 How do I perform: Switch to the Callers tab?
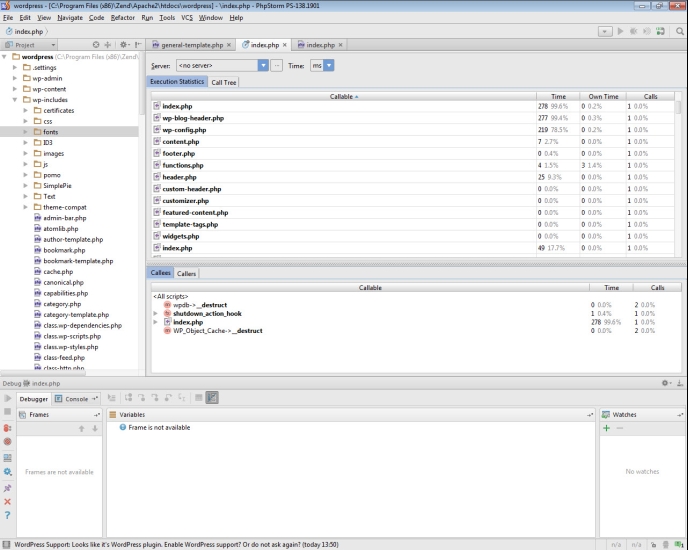click(x=186, y=273)
